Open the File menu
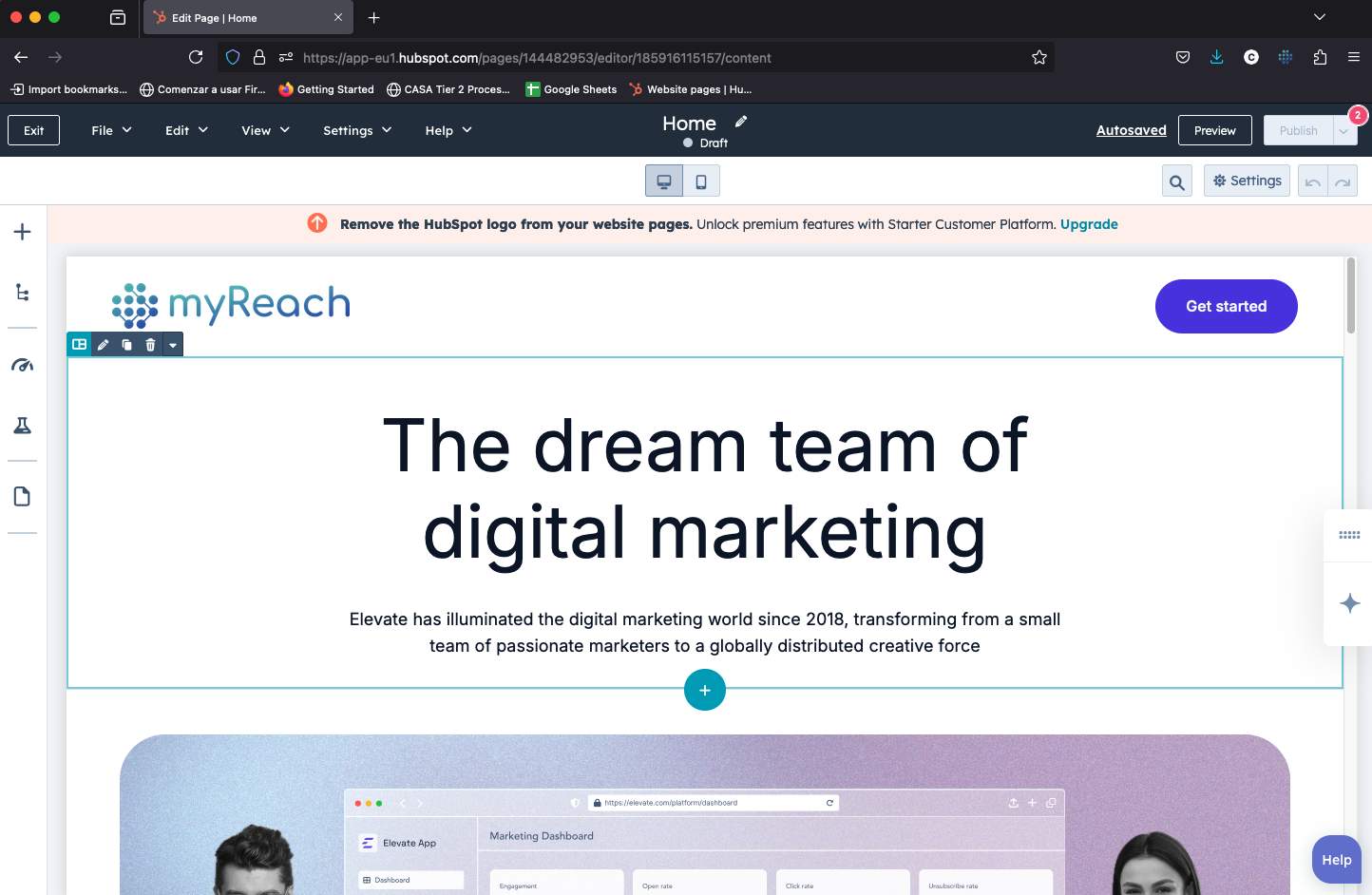Image resolution: width=1372 pixels, height=895 pixels. (111, 130)
